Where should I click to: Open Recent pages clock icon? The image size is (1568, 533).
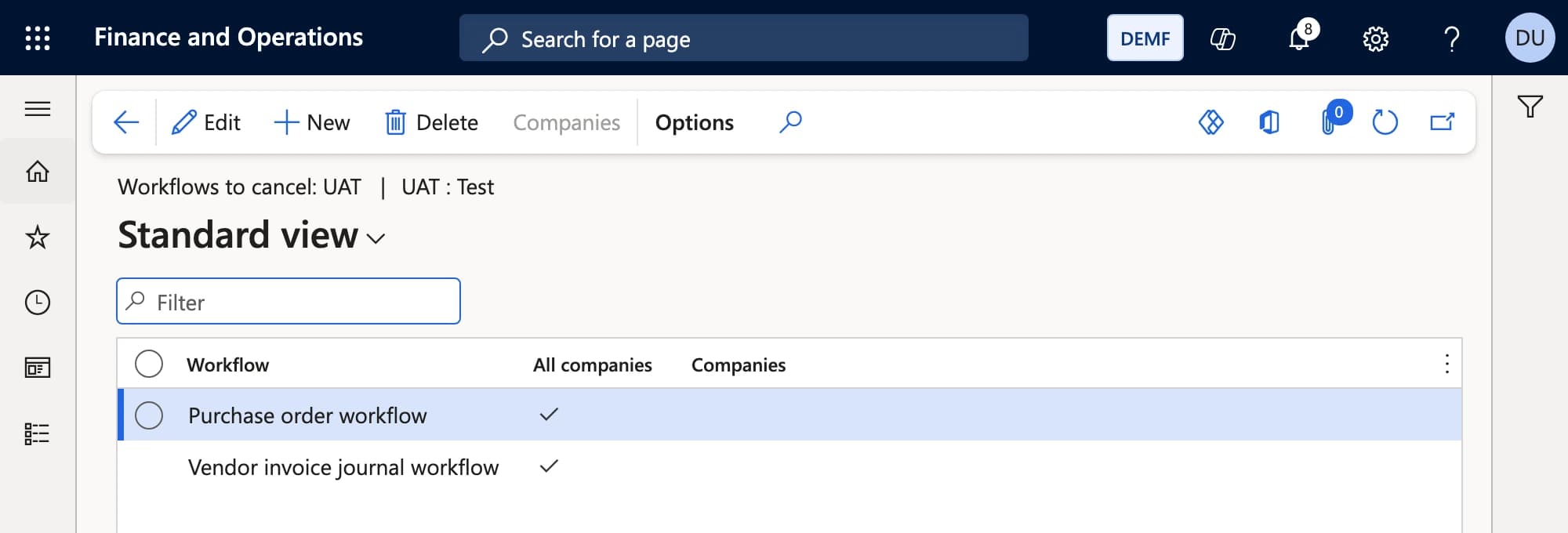[x=38, y=303]
